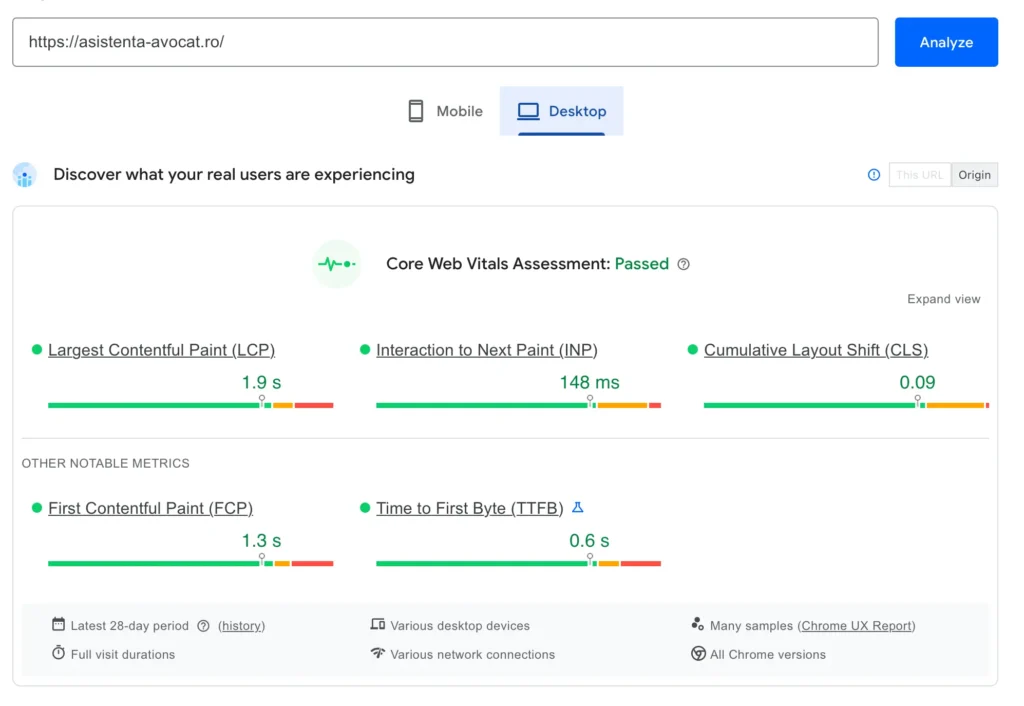Click the green dot beside LCP
1024x706 pixels.
coord(37,349)
